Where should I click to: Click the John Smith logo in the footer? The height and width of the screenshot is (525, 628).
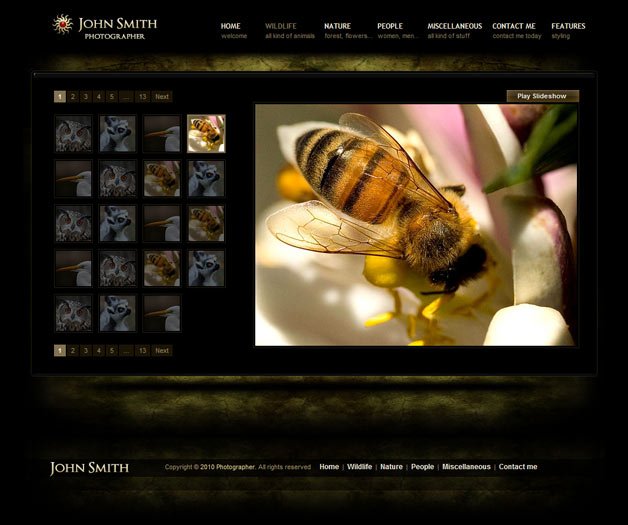pos(89,468)
